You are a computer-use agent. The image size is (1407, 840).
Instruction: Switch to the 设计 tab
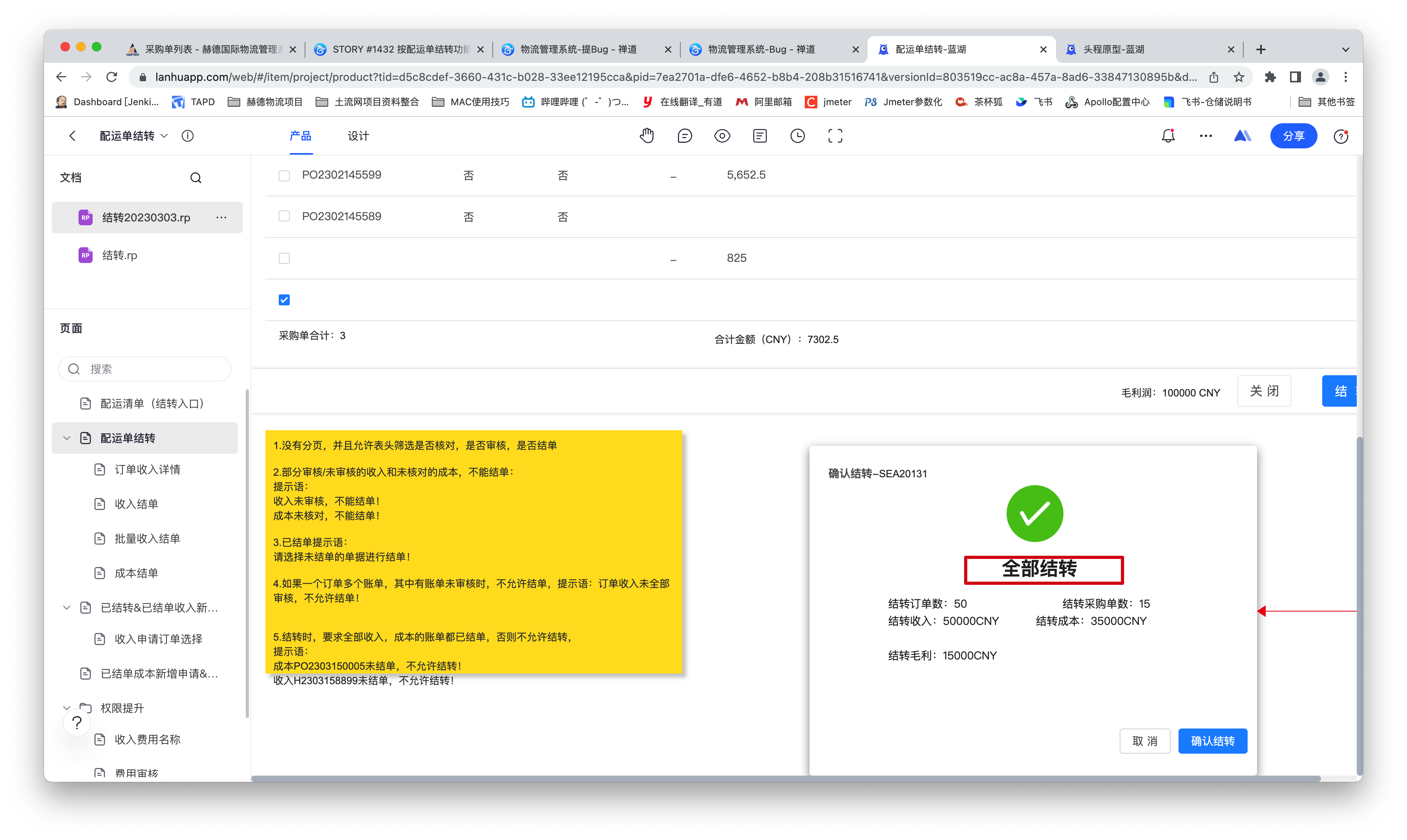[x=358, y=136]
